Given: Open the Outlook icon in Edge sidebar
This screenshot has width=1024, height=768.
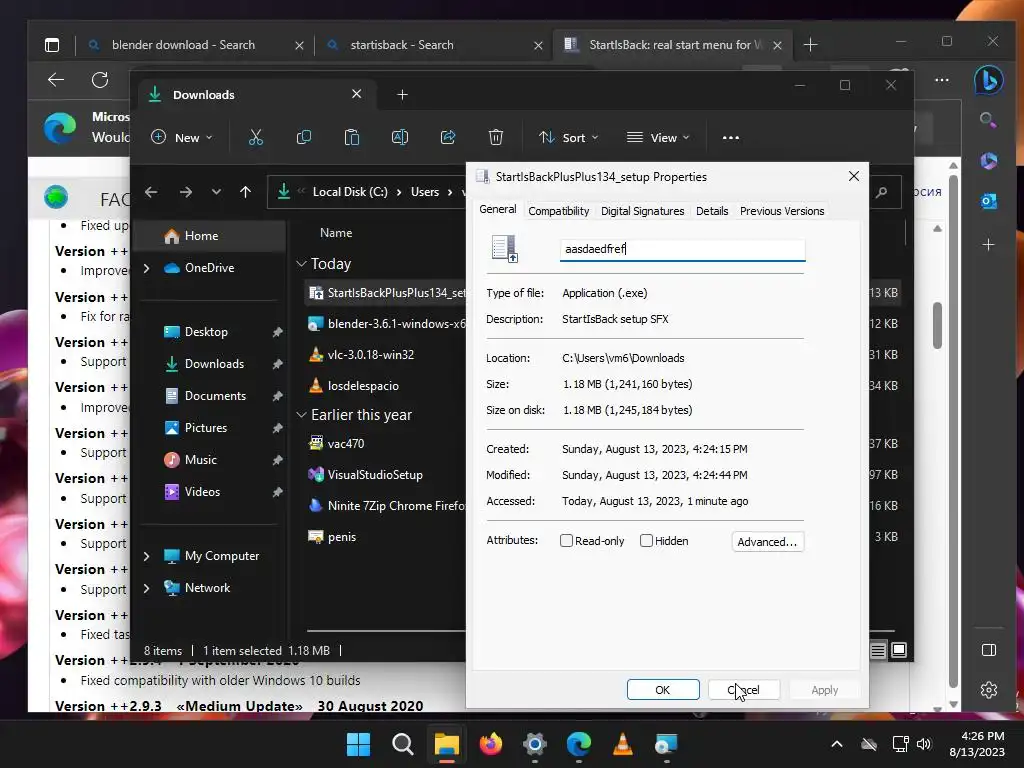Looking at the screenshot, I should 989,201.
